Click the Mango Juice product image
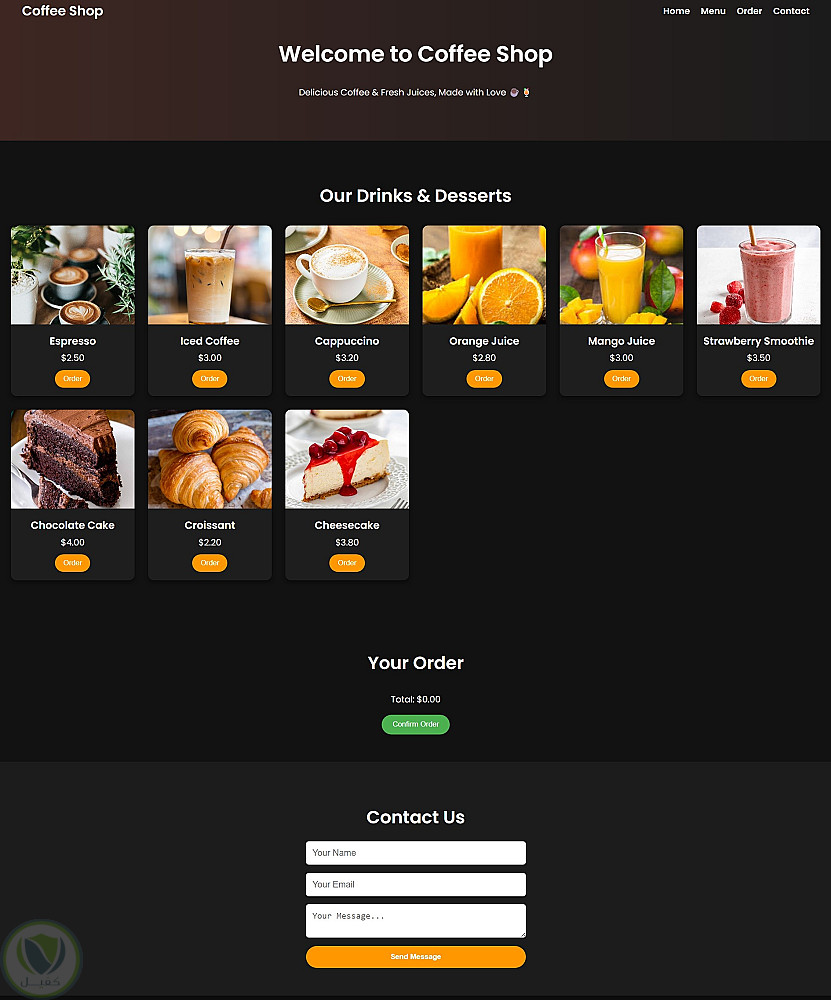Viewport: 831px width, 1000px height. click(x=621, y=275)
